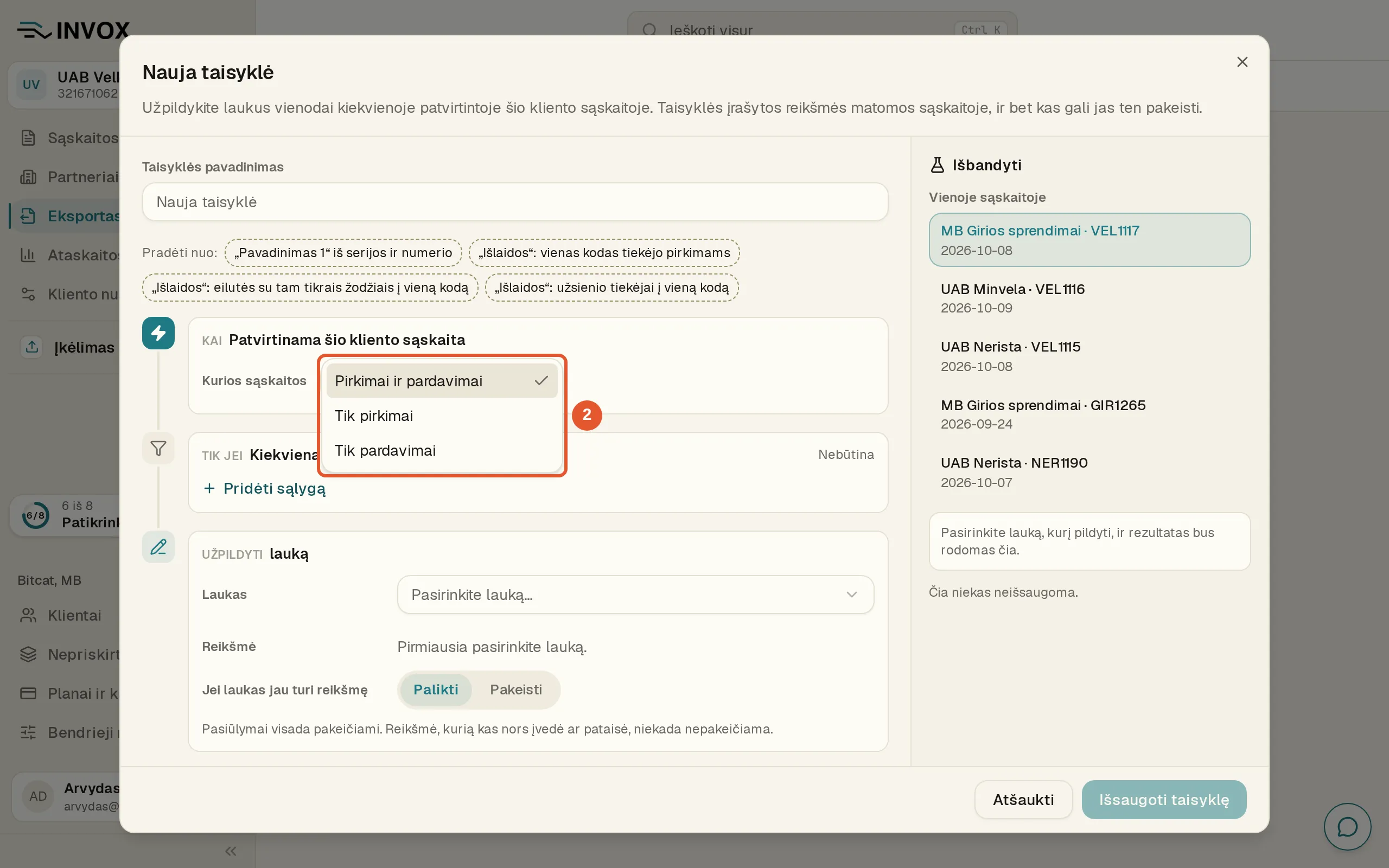Click Pridėti sąlygą to add condition

[265, 489]
